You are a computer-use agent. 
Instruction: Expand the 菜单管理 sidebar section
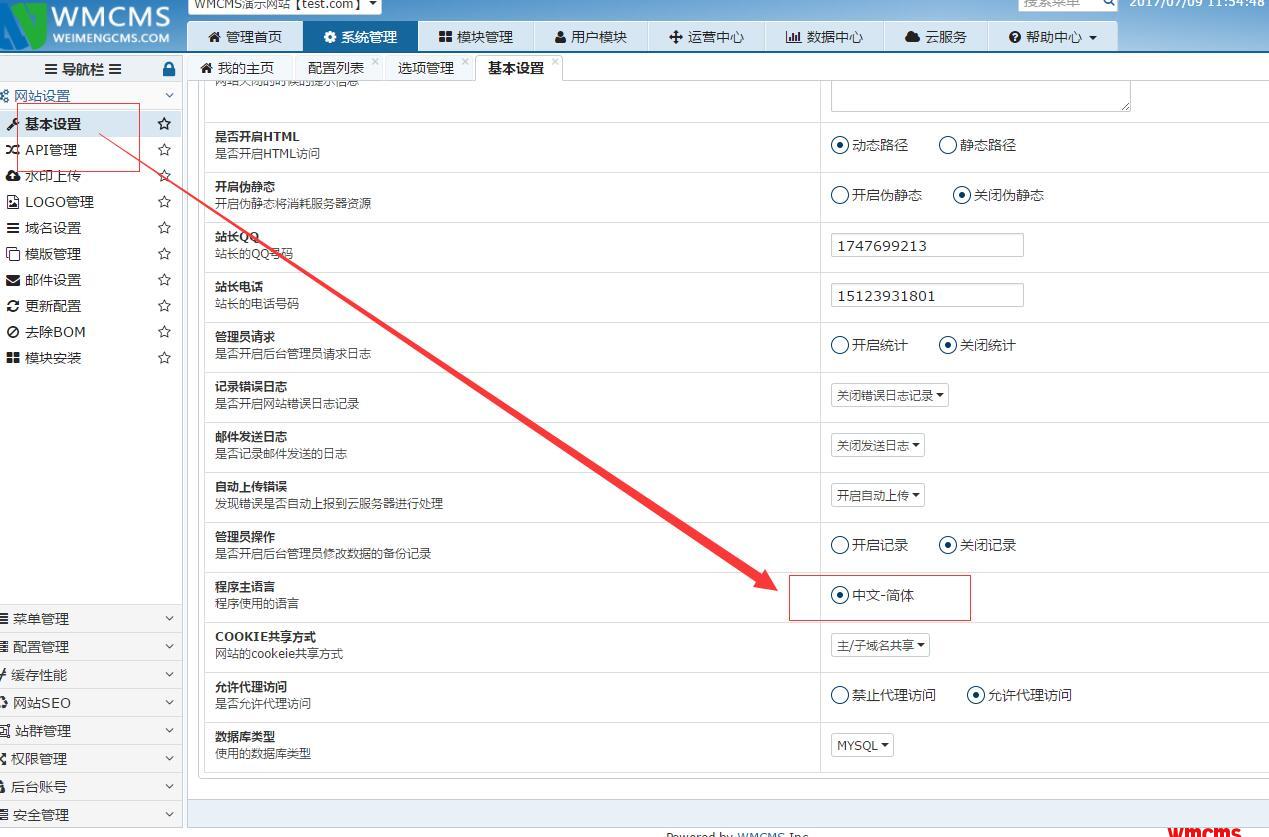[x=88, y=619]
